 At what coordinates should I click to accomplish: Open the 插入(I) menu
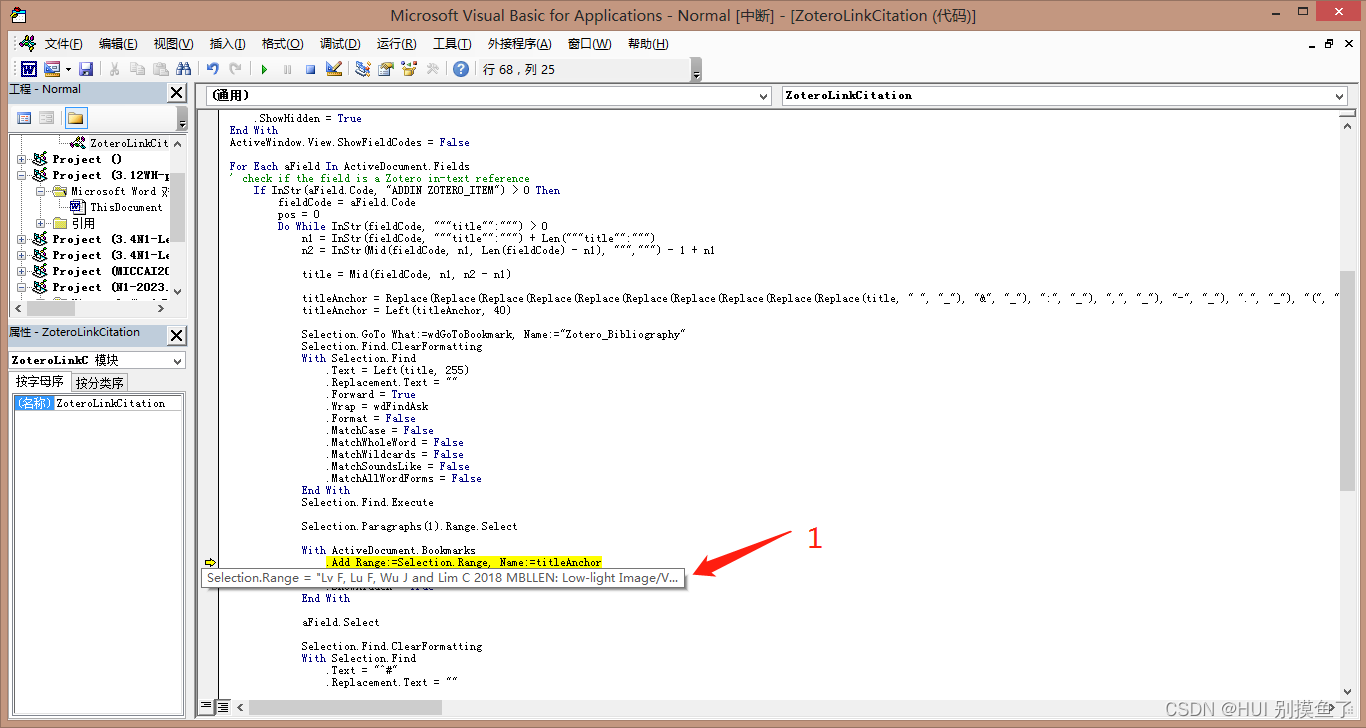click(227, 44)
